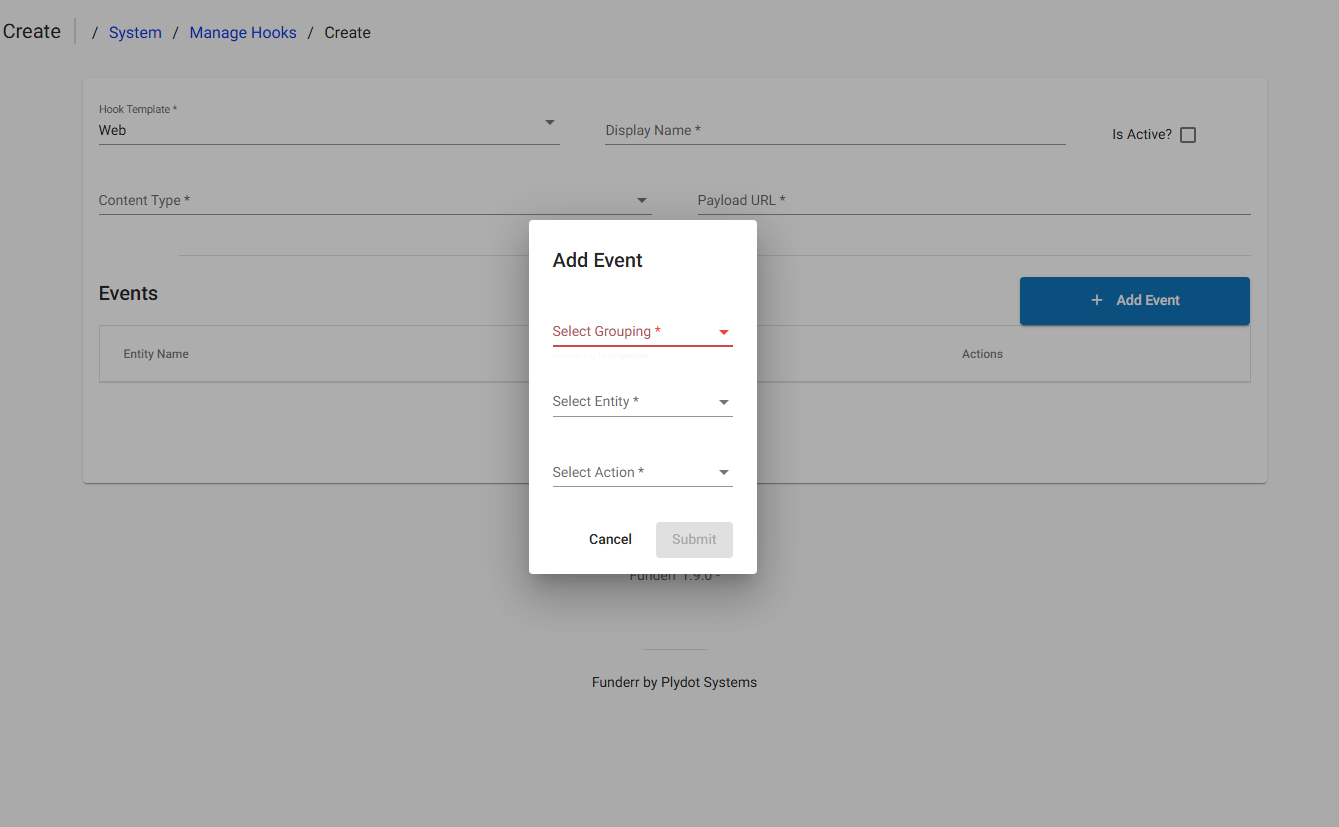Click the Select Grouping dropdown arrow

tap(724, 332)
